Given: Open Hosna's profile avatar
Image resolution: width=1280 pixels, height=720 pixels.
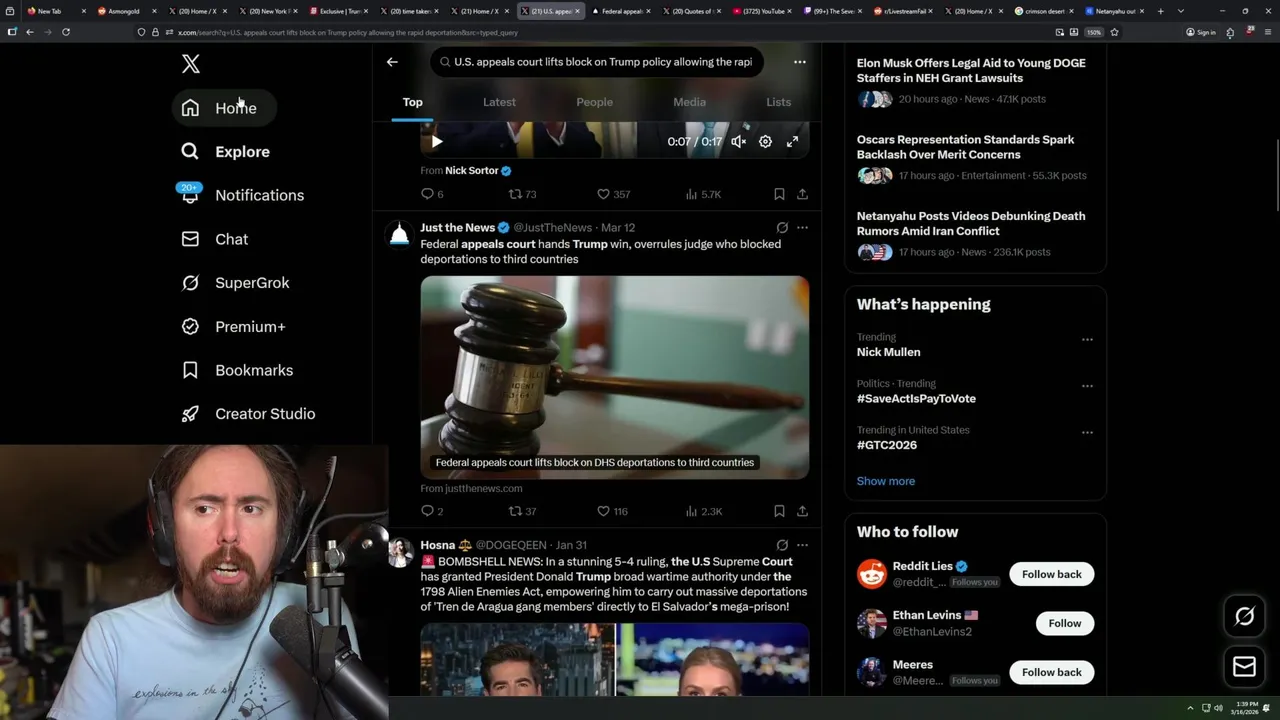Looking at the screenshot, I should click(x=399, y=553).
